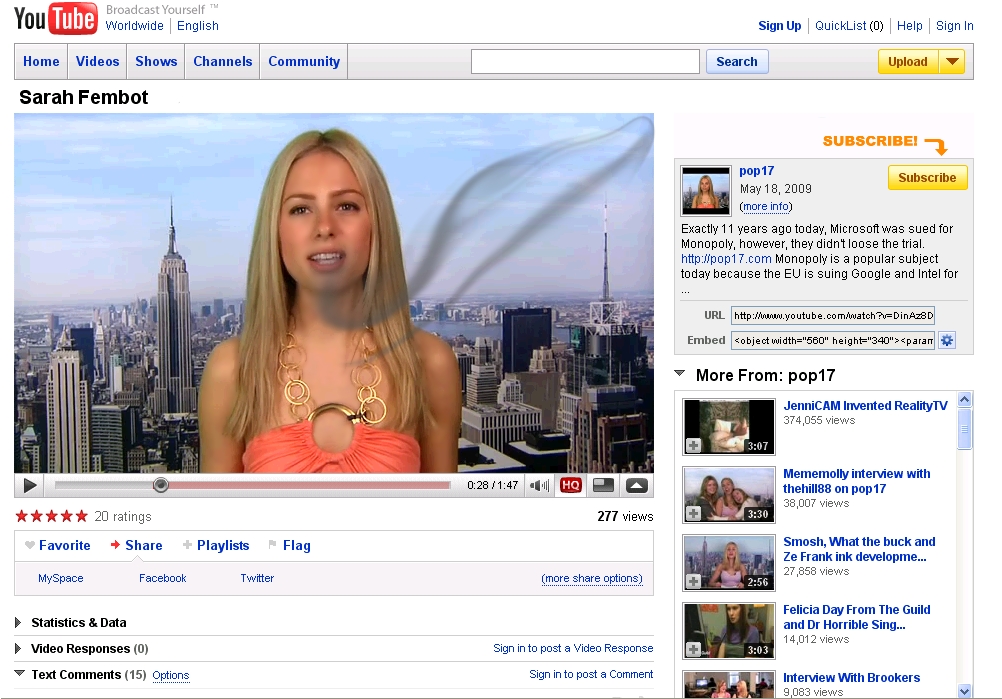Viewport: 1002px width, 699px height.
Task: Click the yellow Subscribe button
Action: pyautogui.click(x=927, y=178)
